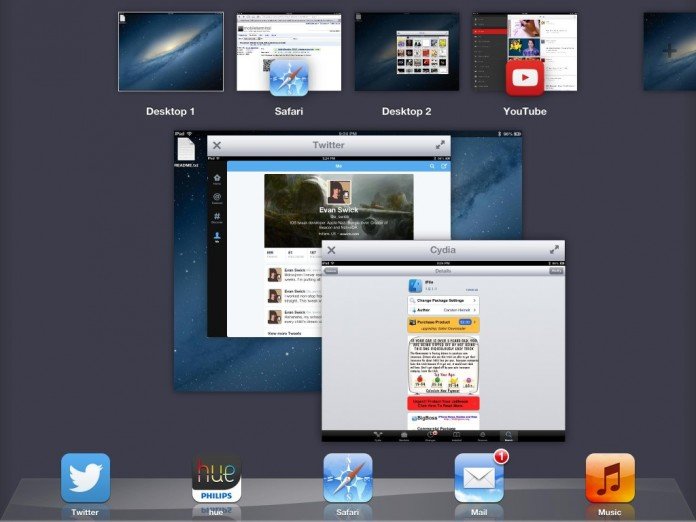Tap the iFile package icon in Cydia
This screenshot has width=696, height=522.
click(x=415, y=285)
